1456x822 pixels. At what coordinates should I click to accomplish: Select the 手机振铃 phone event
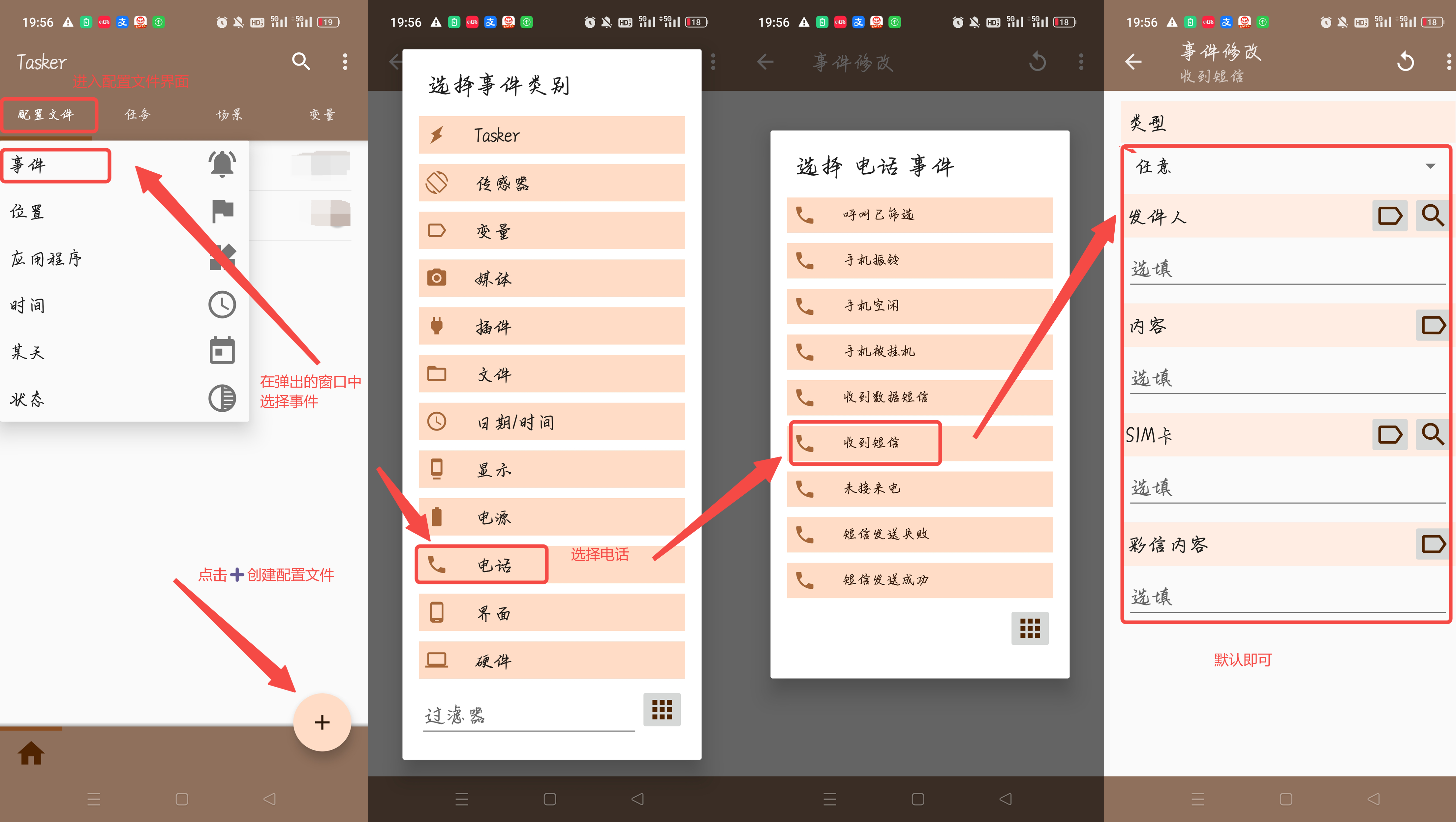(920, 260)
